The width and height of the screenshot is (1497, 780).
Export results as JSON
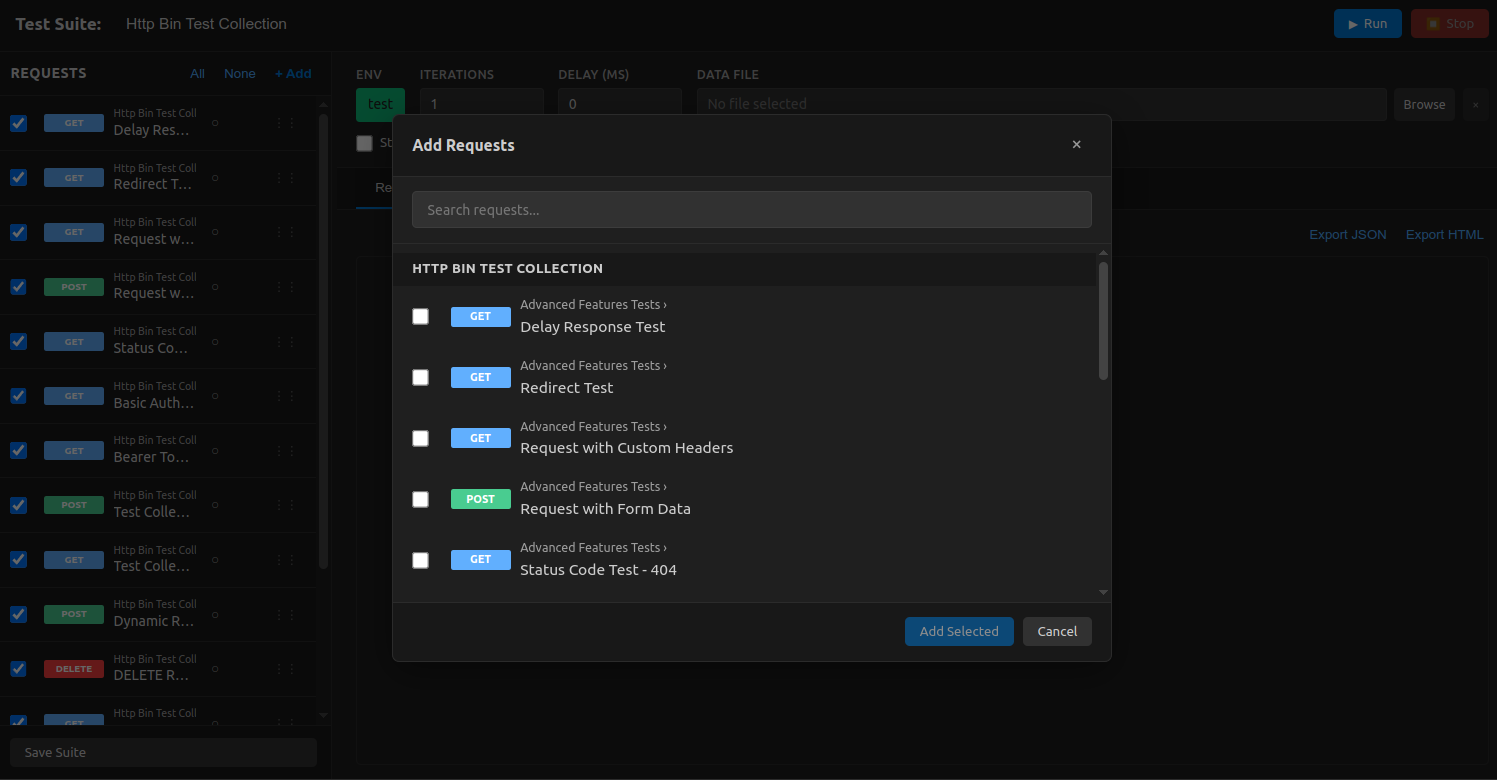click(x=1348, y=235)
